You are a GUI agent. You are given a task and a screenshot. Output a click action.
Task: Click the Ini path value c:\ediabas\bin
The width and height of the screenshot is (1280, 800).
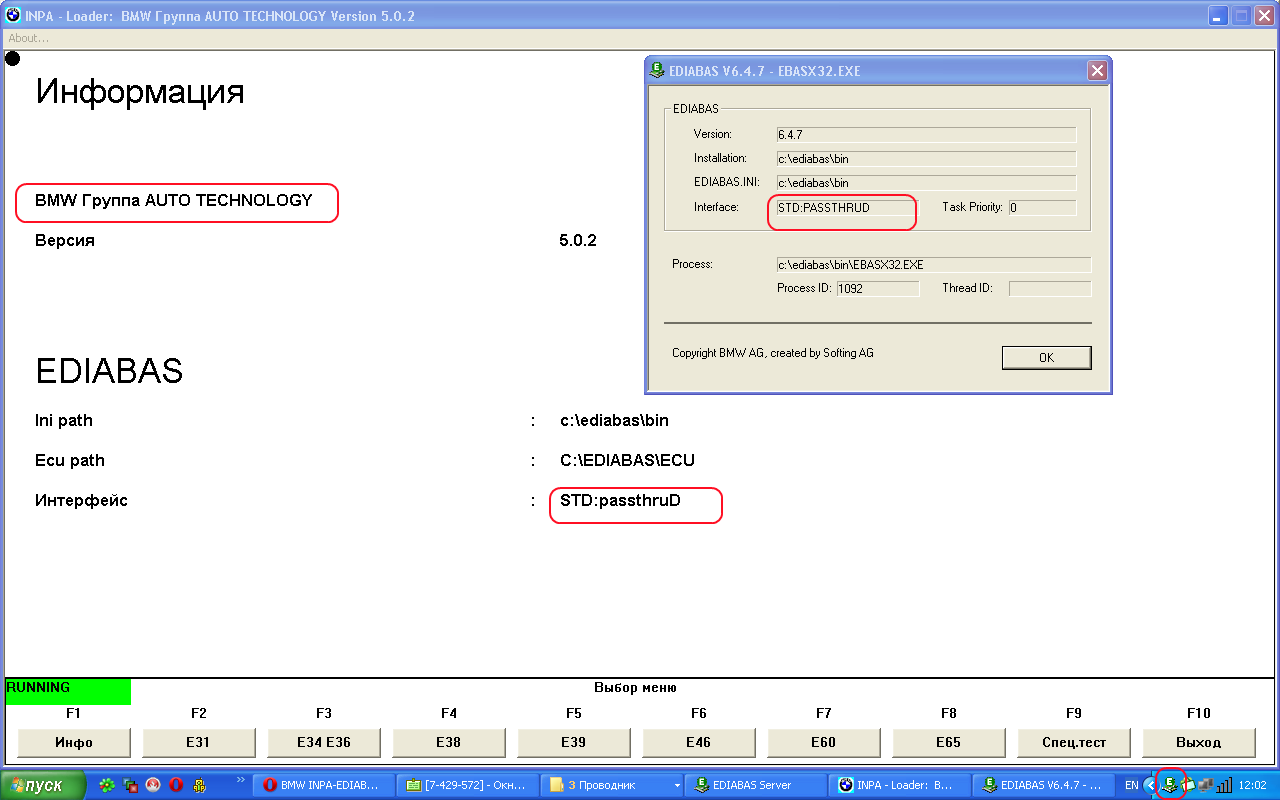613,421
